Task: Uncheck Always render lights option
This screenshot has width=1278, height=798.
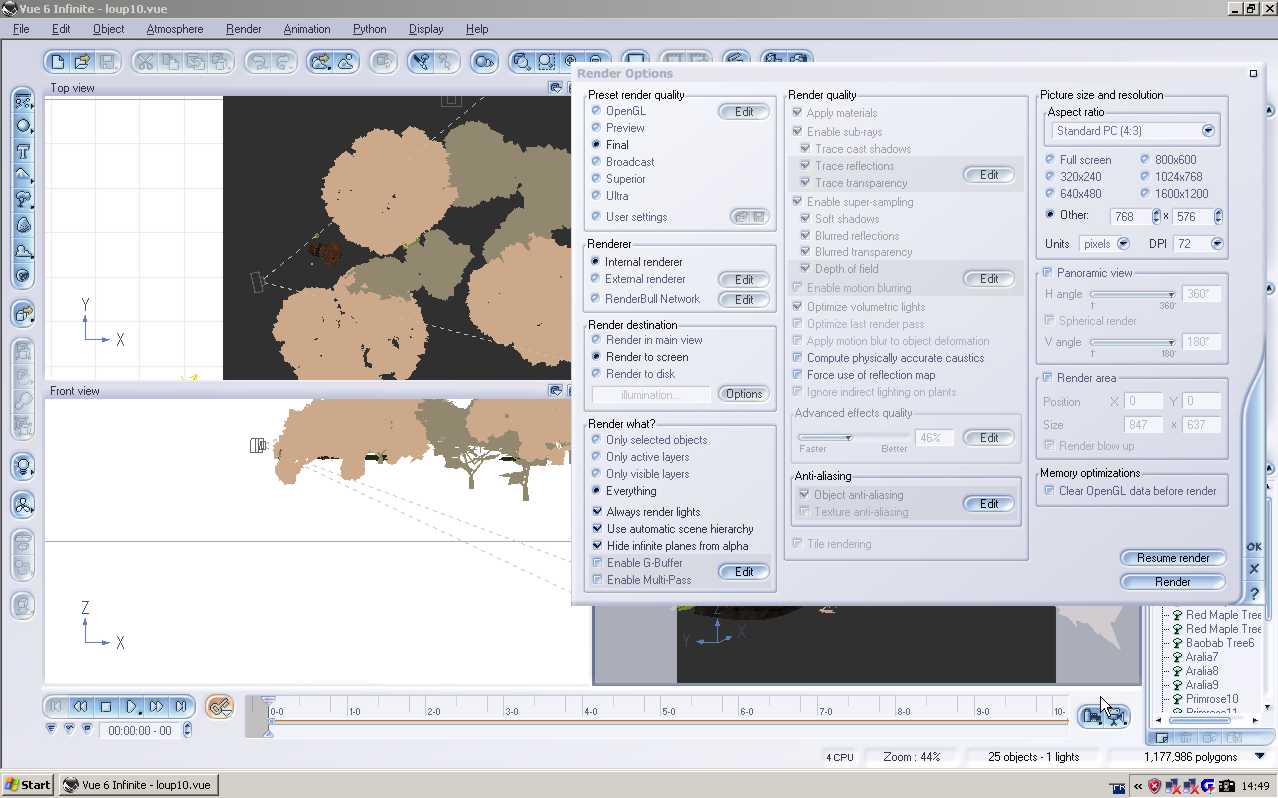Action: (x=597, y=512)
